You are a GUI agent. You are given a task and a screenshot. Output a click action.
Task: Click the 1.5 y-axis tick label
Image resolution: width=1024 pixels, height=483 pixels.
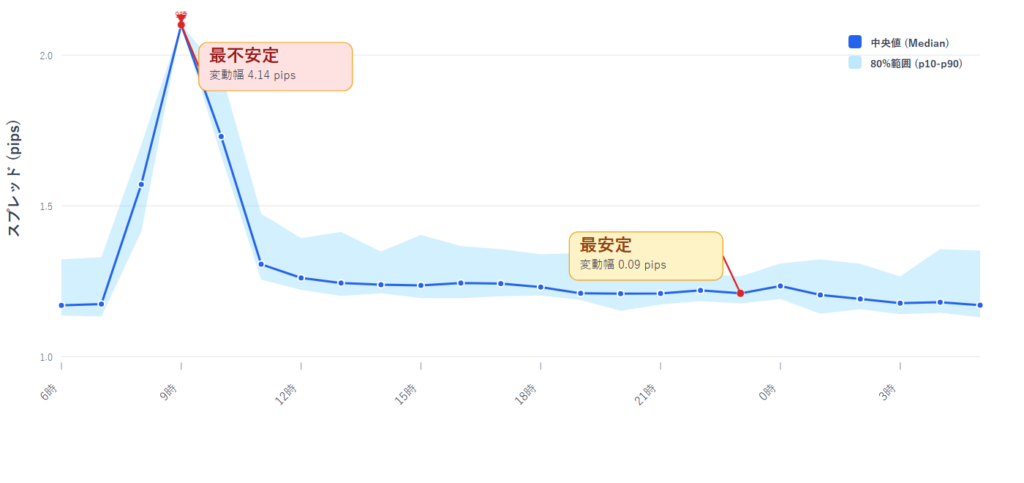click(x=46, y=206)
